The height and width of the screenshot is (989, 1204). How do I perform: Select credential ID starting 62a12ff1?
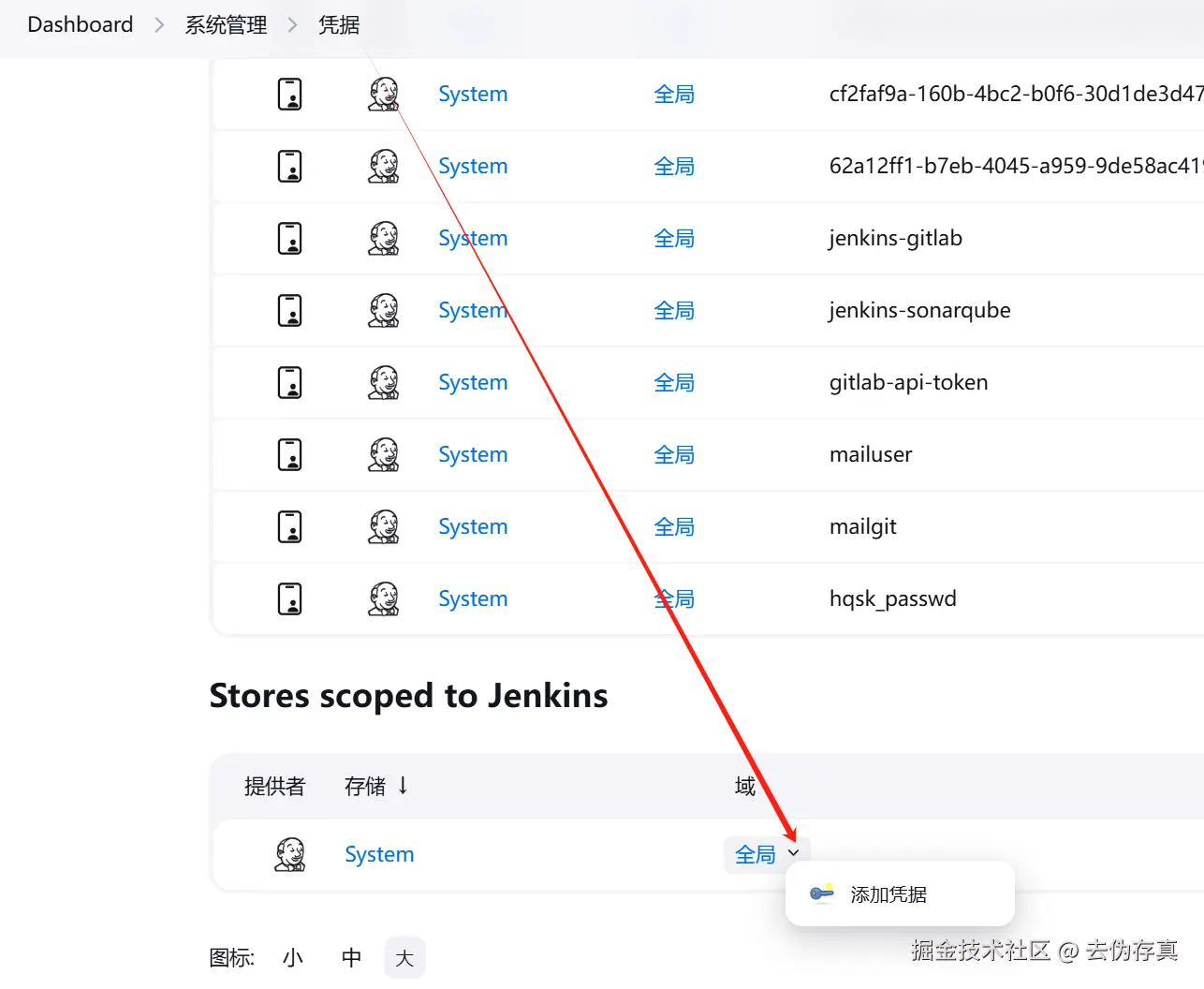[x=1016, y=167]
